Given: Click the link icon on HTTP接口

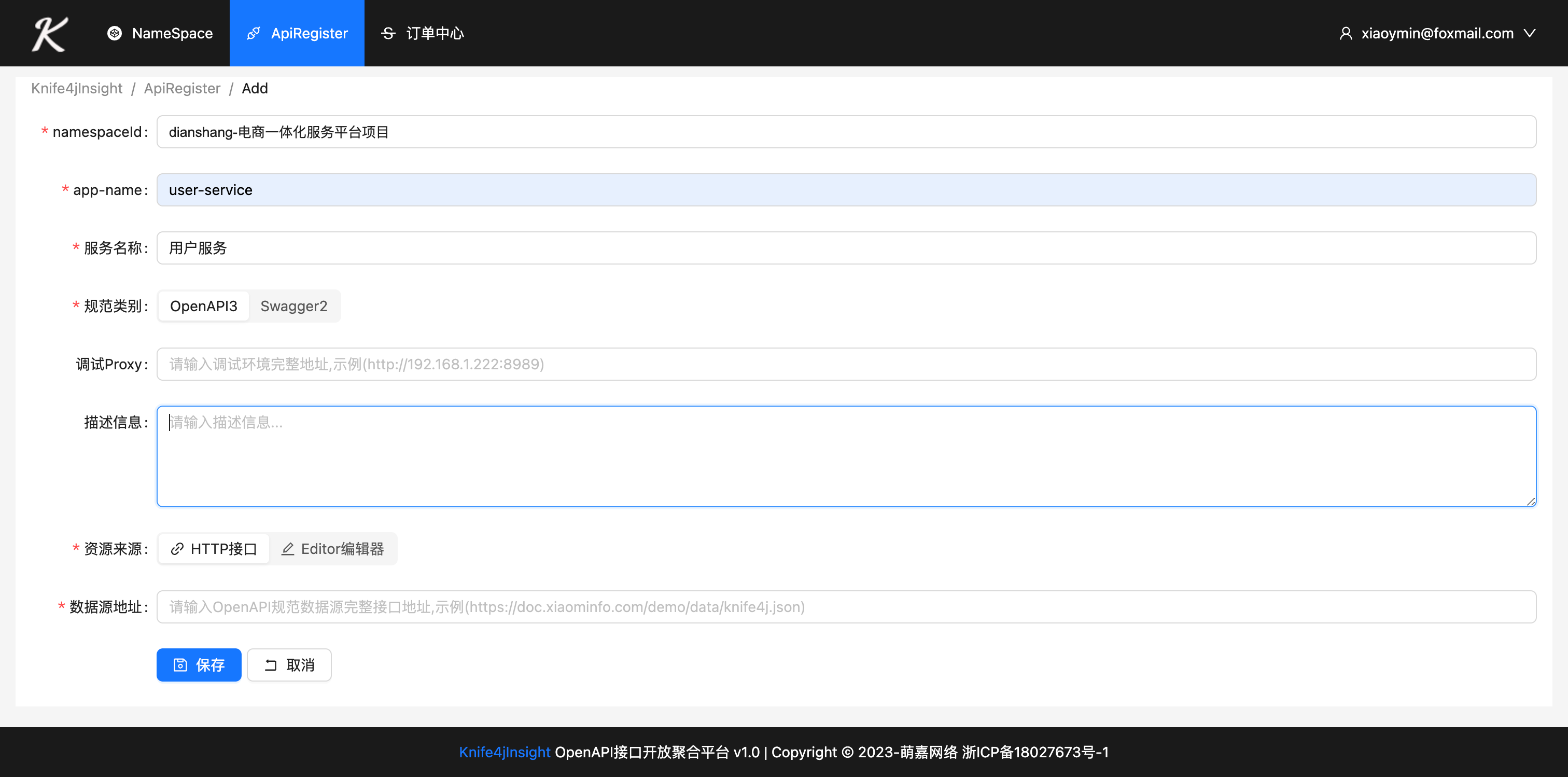Looking at the screenshot, I should click(x=177, y=549).
